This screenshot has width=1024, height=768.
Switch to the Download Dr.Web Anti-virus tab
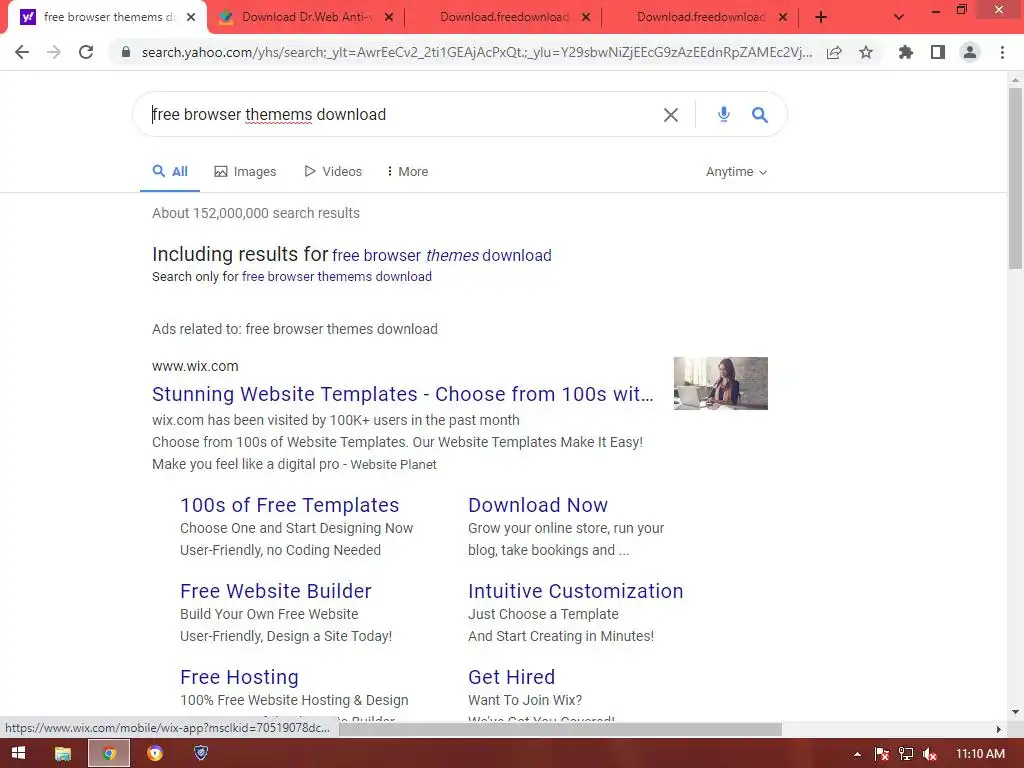[x=306, y=18]
